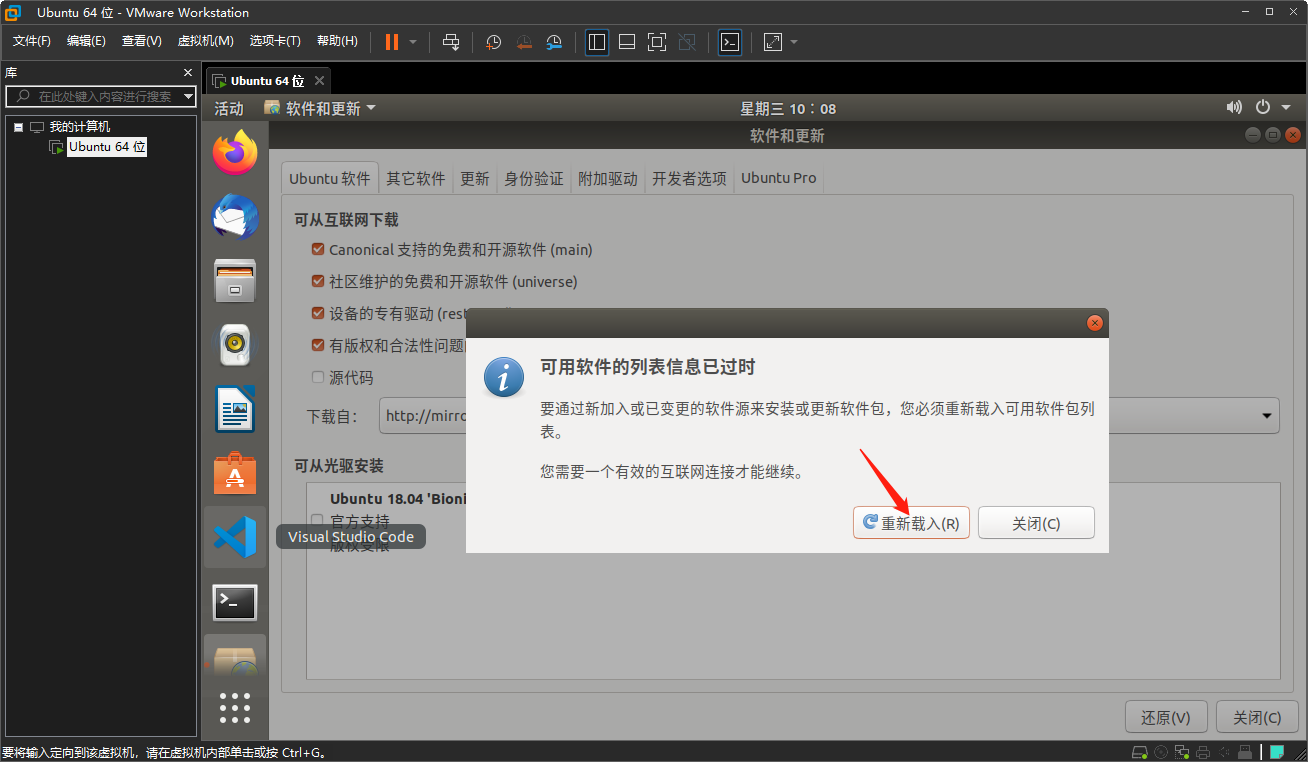Launch Visual Studio Code from dock
This screenshot has height=762, width=1308.
(x=235, y=537)
